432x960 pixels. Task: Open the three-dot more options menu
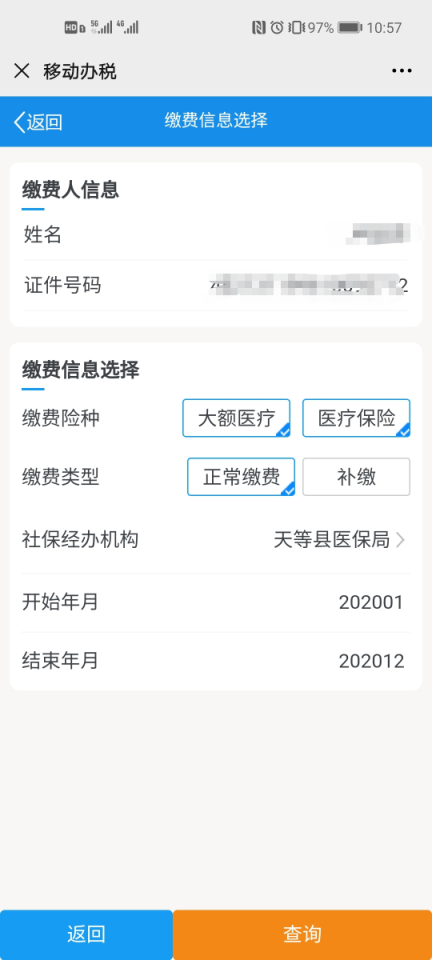(401, 71)
